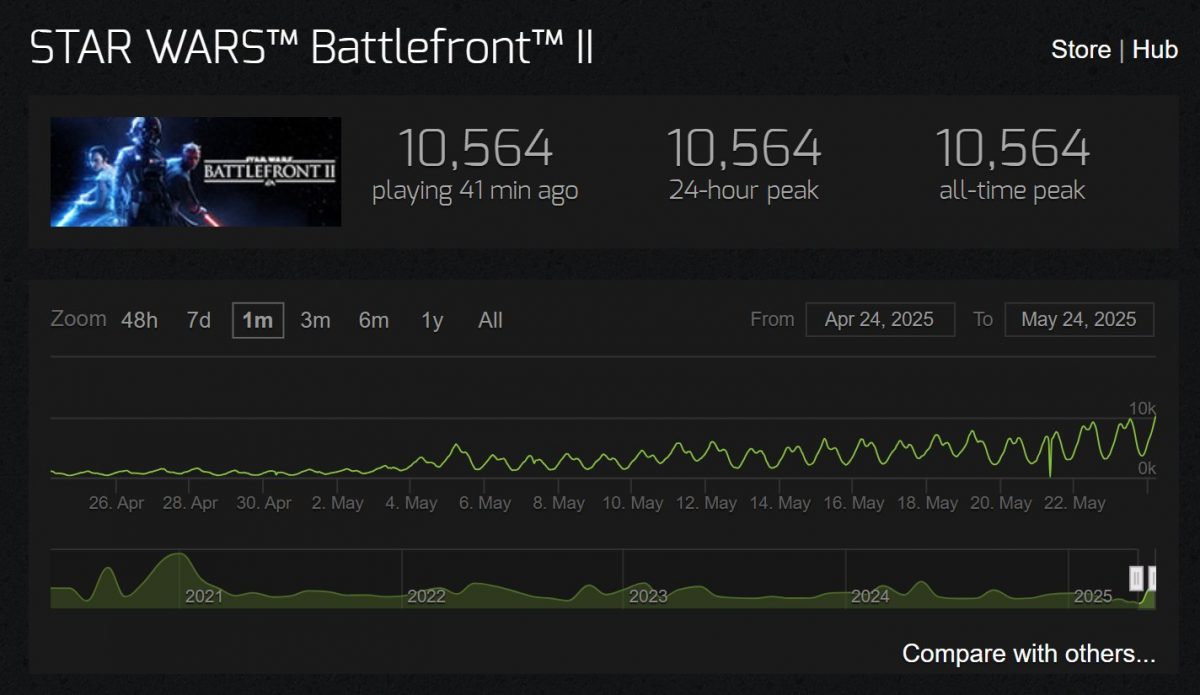Click Compare with others link
The width and height of the screenshot is (1200, 695).
pyautogui.click(x=1028, y=654)
